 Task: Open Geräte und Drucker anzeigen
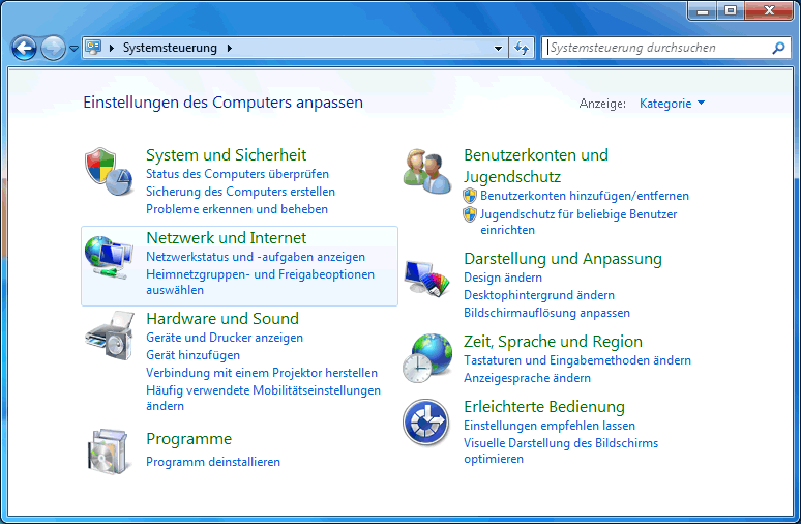[224, 338]
